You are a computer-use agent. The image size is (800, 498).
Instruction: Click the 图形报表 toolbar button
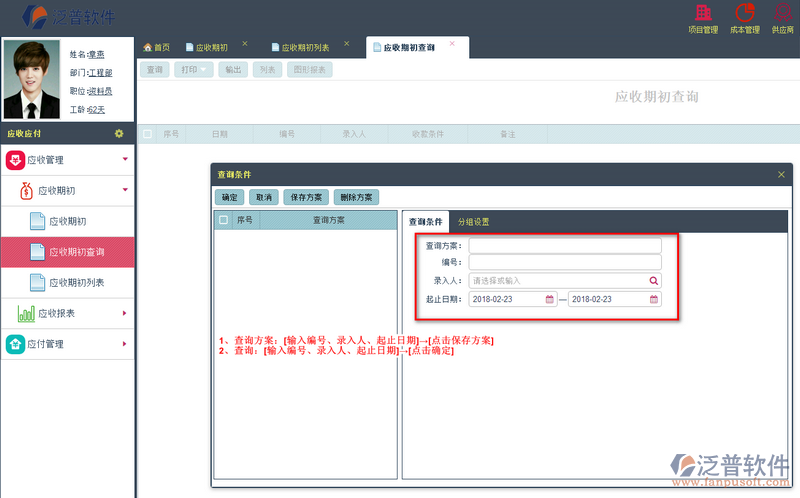pos(310,70)
